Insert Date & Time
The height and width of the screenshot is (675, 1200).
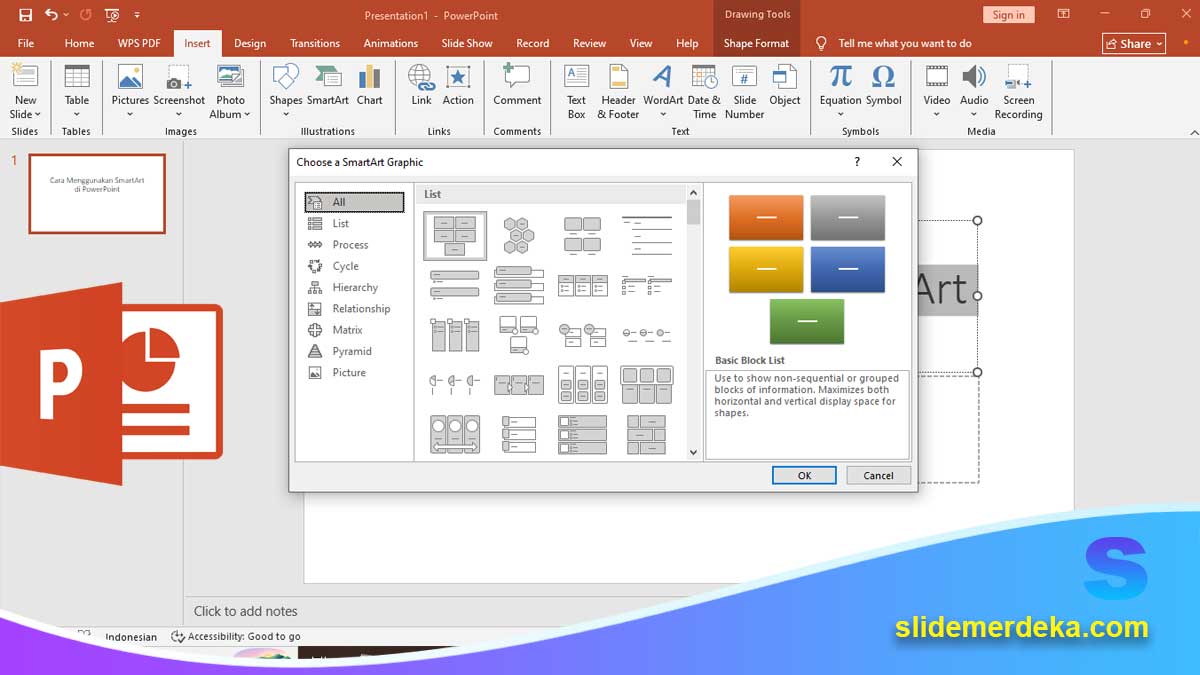pos(704,92)
